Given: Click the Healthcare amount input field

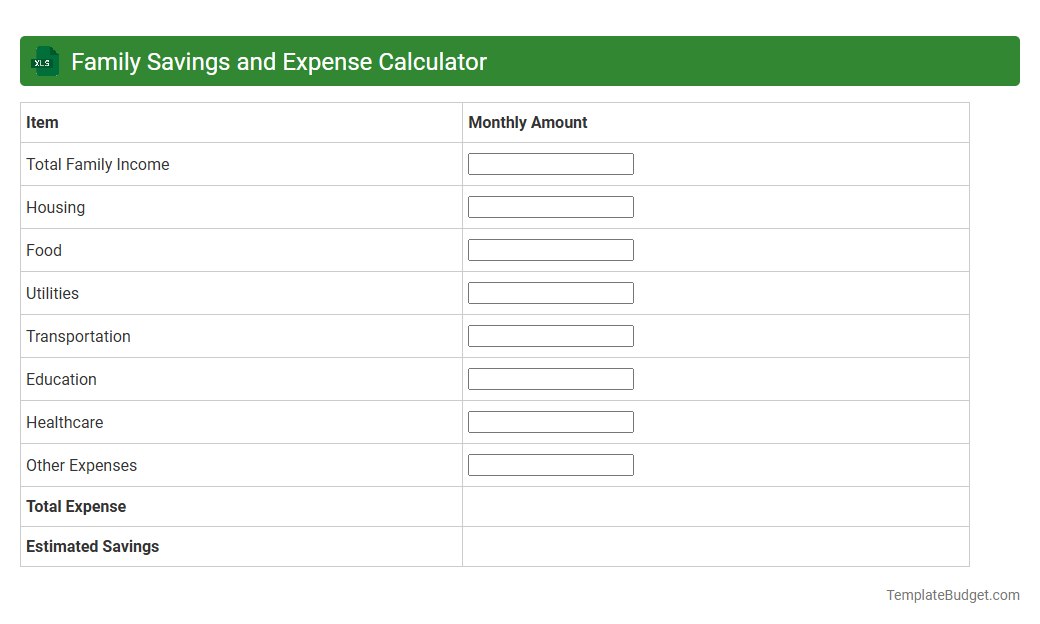Looking at the screenshot, I should (550, 421).
